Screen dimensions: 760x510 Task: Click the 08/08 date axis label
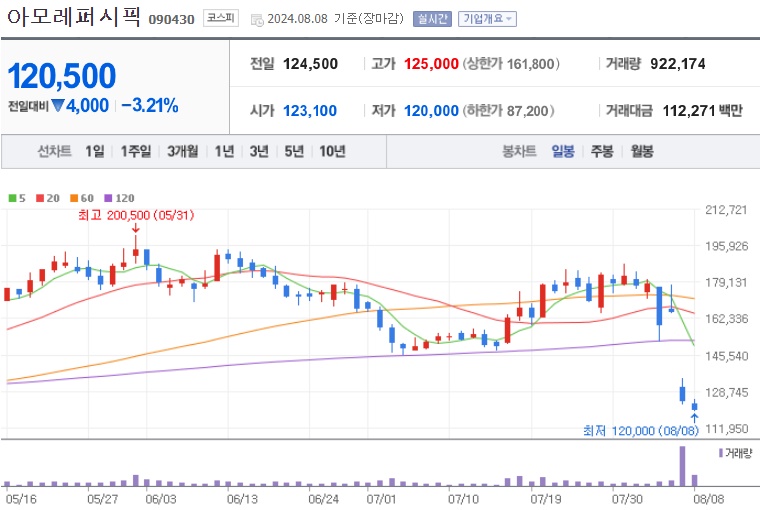point(708,499)
